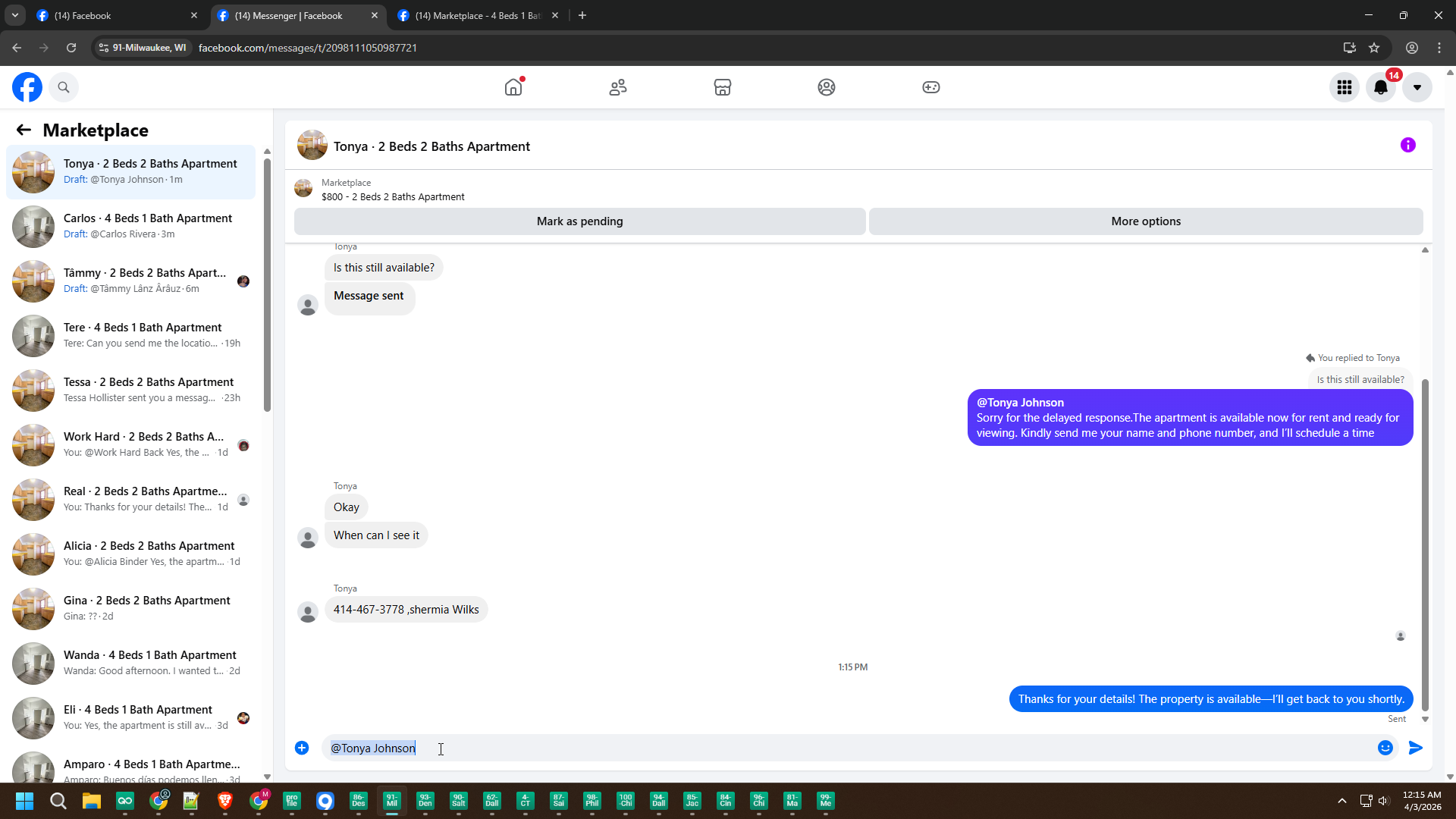Go to Home feed icon
Viewport: 1456px width, 819px height.
[x=513, y=87]
